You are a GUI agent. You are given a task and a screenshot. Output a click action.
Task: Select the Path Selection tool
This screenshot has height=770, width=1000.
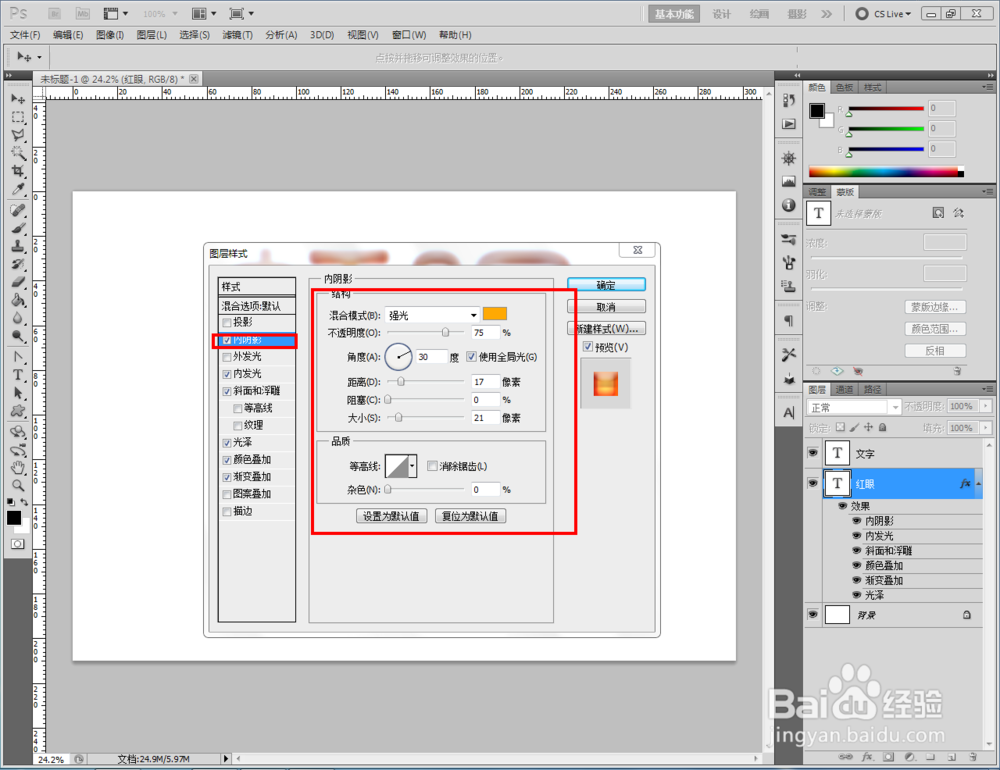click(x=18, y=393)
